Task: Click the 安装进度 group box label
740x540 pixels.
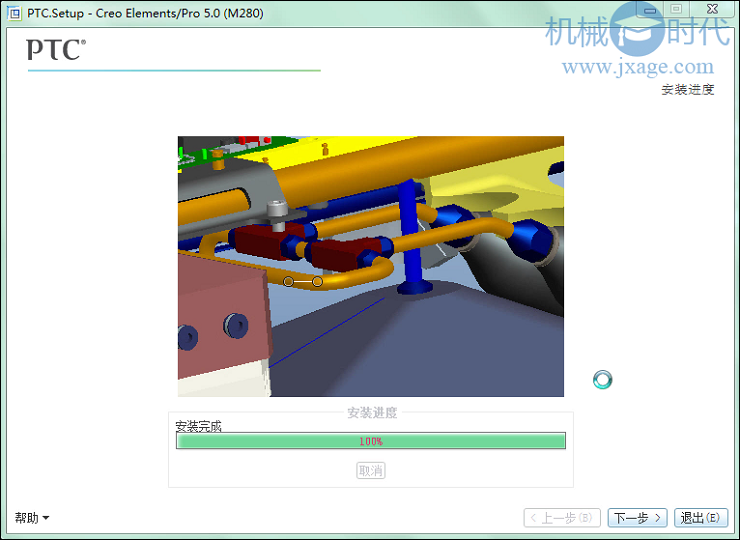Action: (372, 413)
